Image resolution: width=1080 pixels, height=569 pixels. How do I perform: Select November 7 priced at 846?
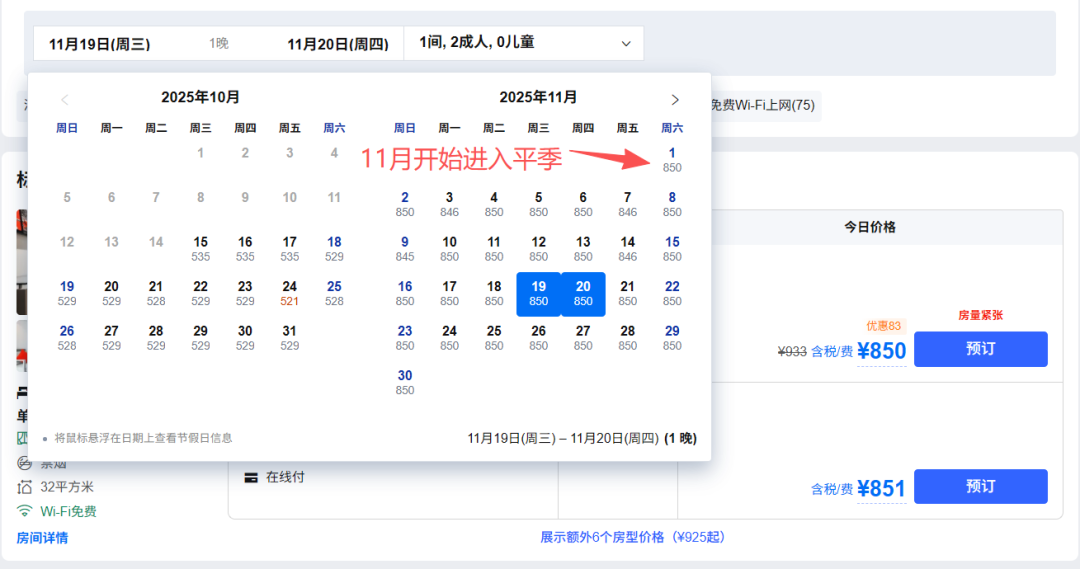point(627,205)
